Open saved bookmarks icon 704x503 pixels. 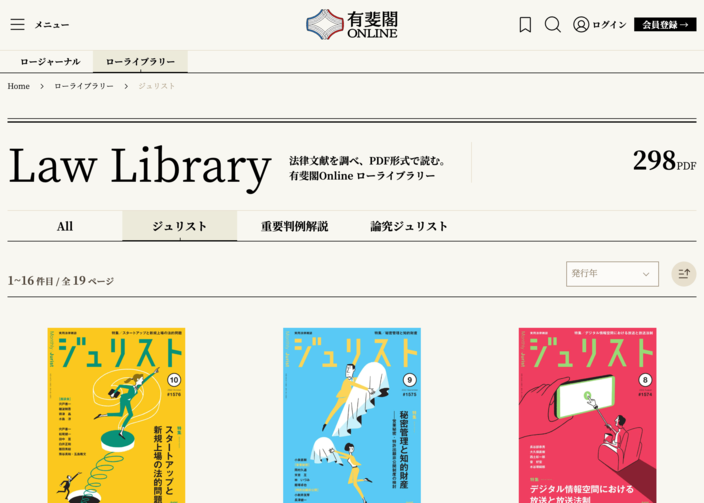click(x=525, y=25)
